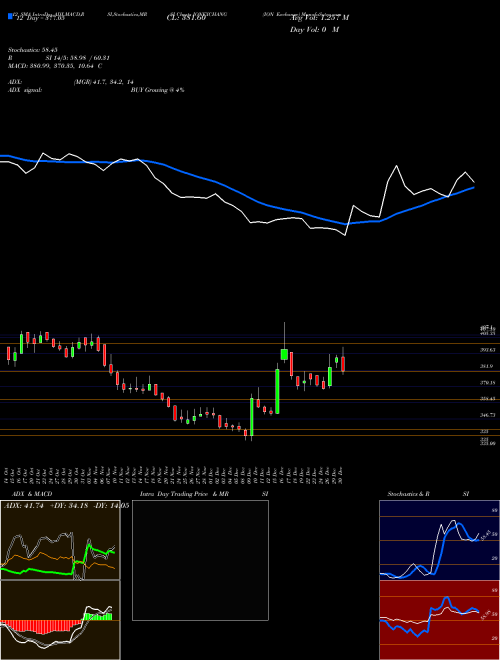Click the last red candlestick on the chart
Image resolution: width=500 pixels, height=660 pixels.
pos(343,363)
